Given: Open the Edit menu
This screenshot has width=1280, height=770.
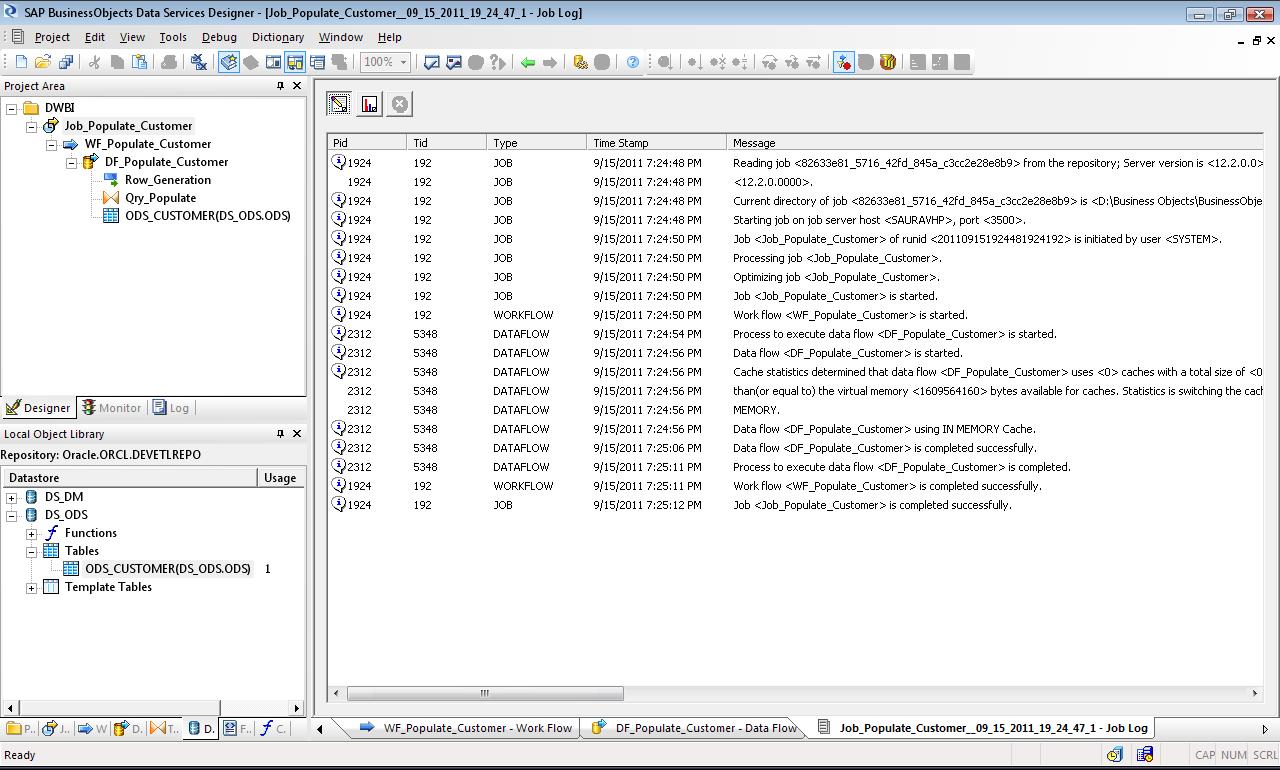Looking at the screenshot, I should coord(95,37).
